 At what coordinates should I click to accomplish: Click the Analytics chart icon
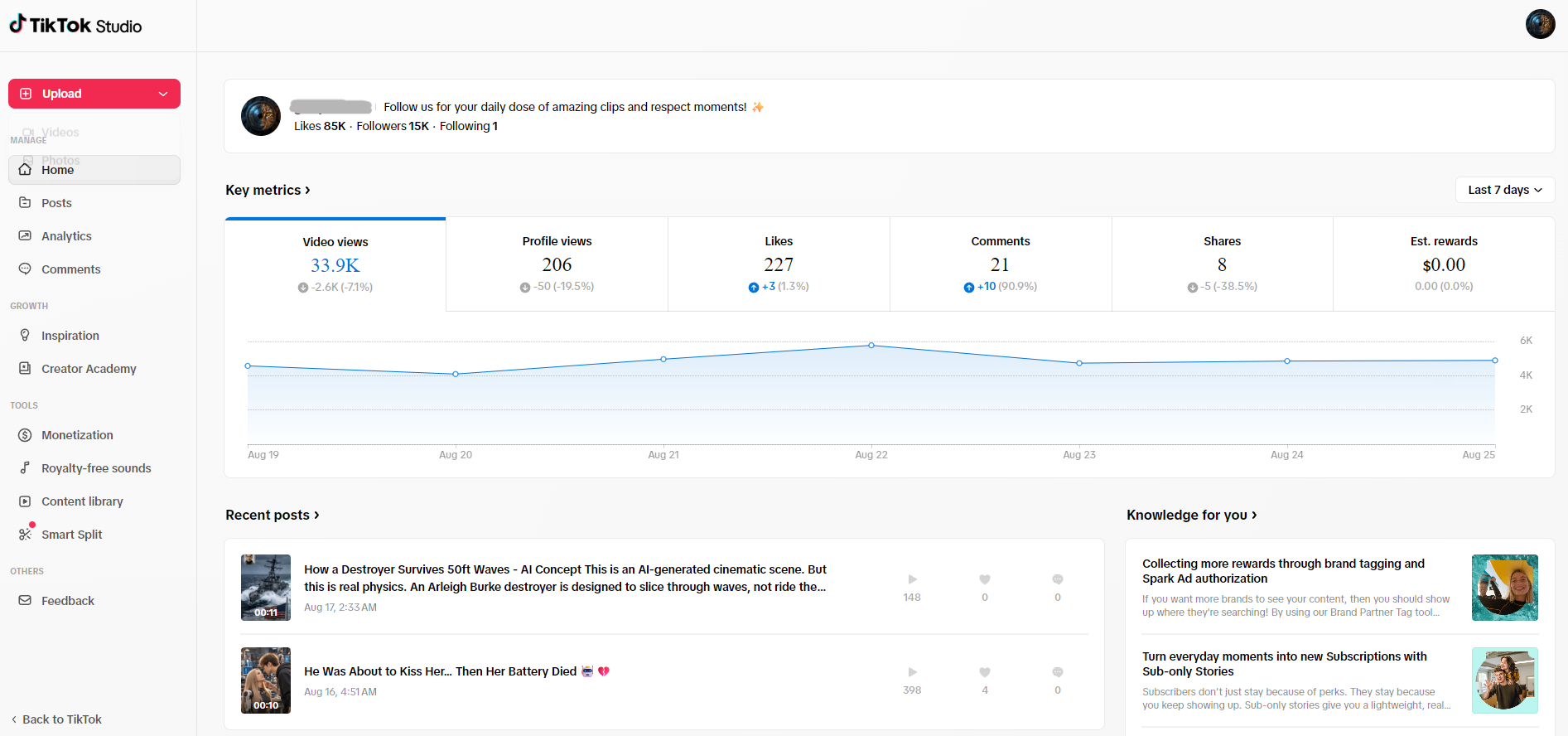(x=25, y=236)
